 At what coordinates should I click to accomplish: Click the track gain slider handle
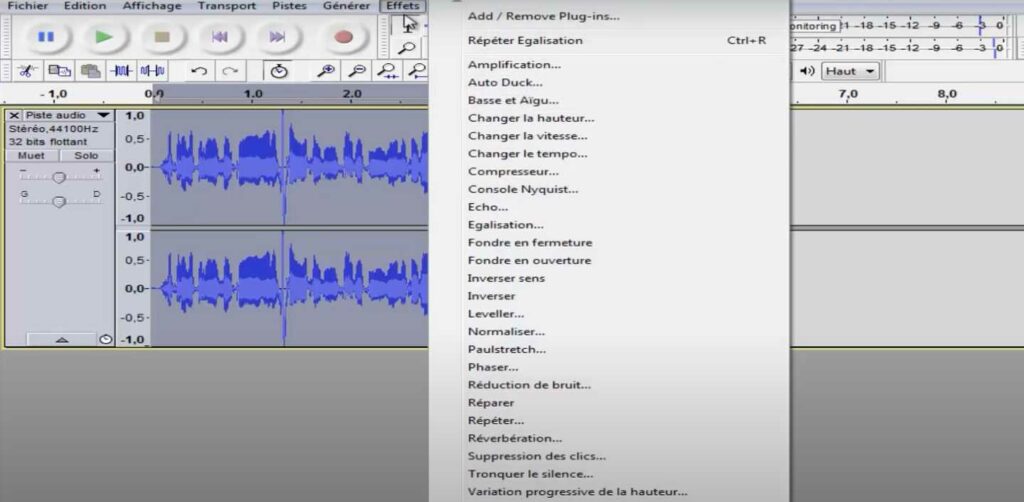pyautogui.click(x=59, y=177)
